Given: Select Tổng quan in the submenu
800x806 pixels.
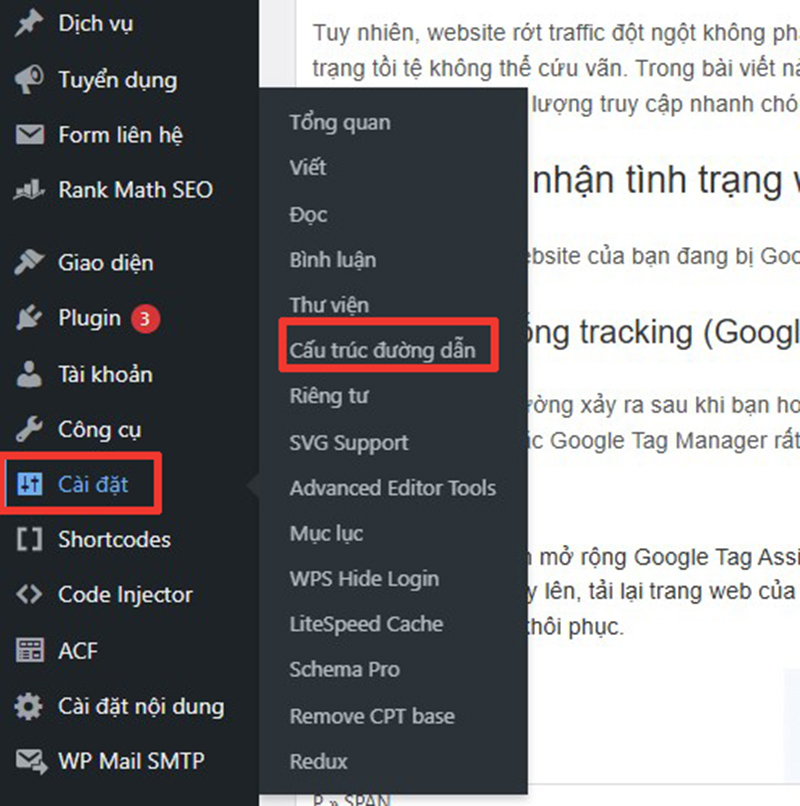Looking at the screenshot, I should [x=340, y=123].
